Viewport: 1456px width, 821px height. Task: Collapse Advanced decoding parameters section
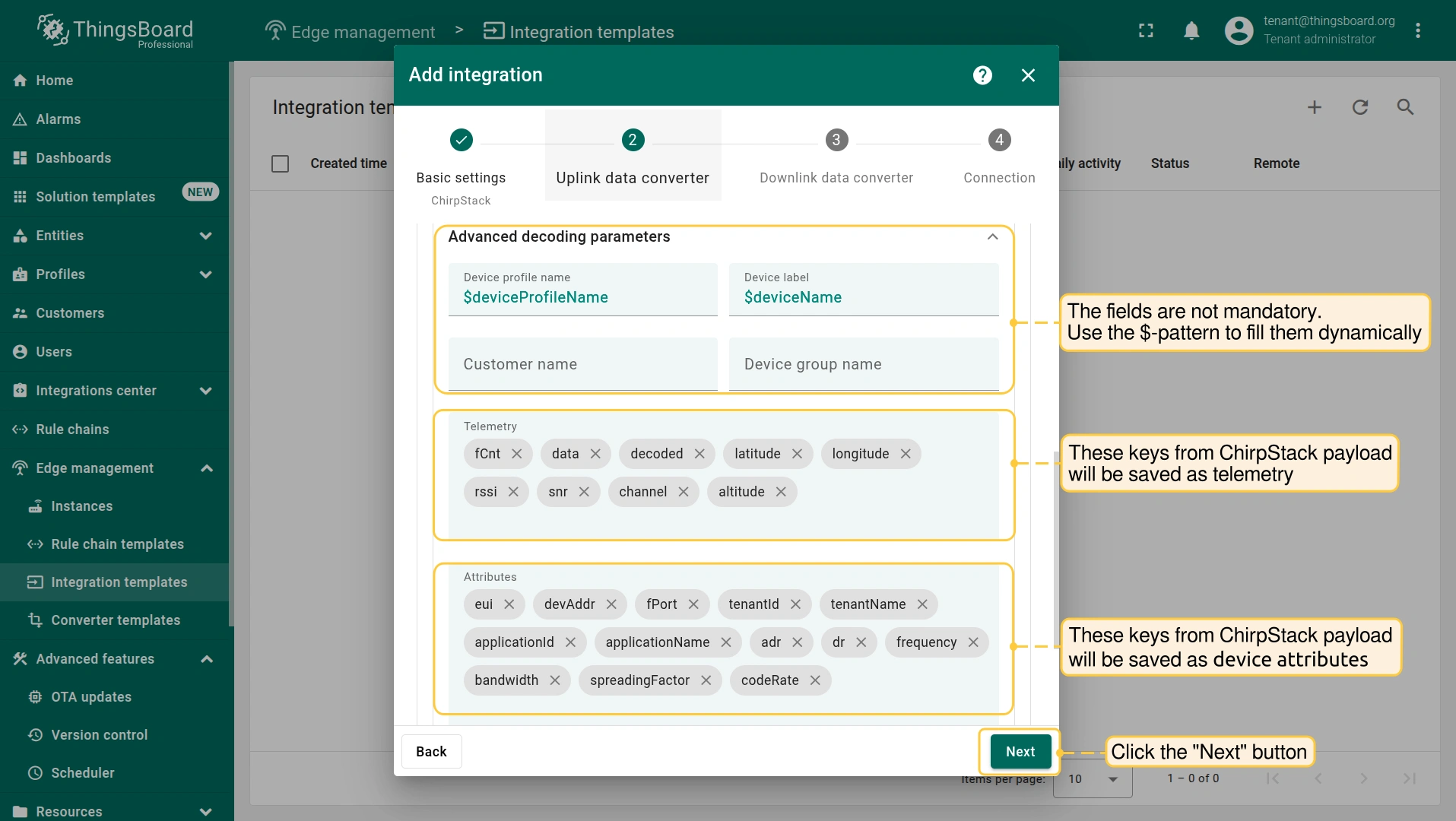coord(992,237)
